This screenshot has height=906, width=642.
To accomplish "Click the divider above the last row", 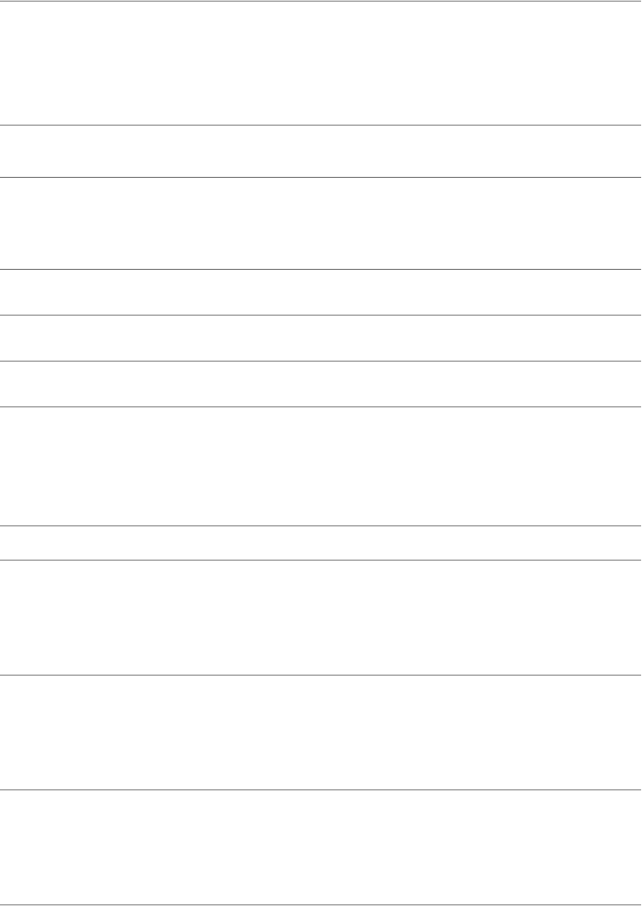I will 320,790.
